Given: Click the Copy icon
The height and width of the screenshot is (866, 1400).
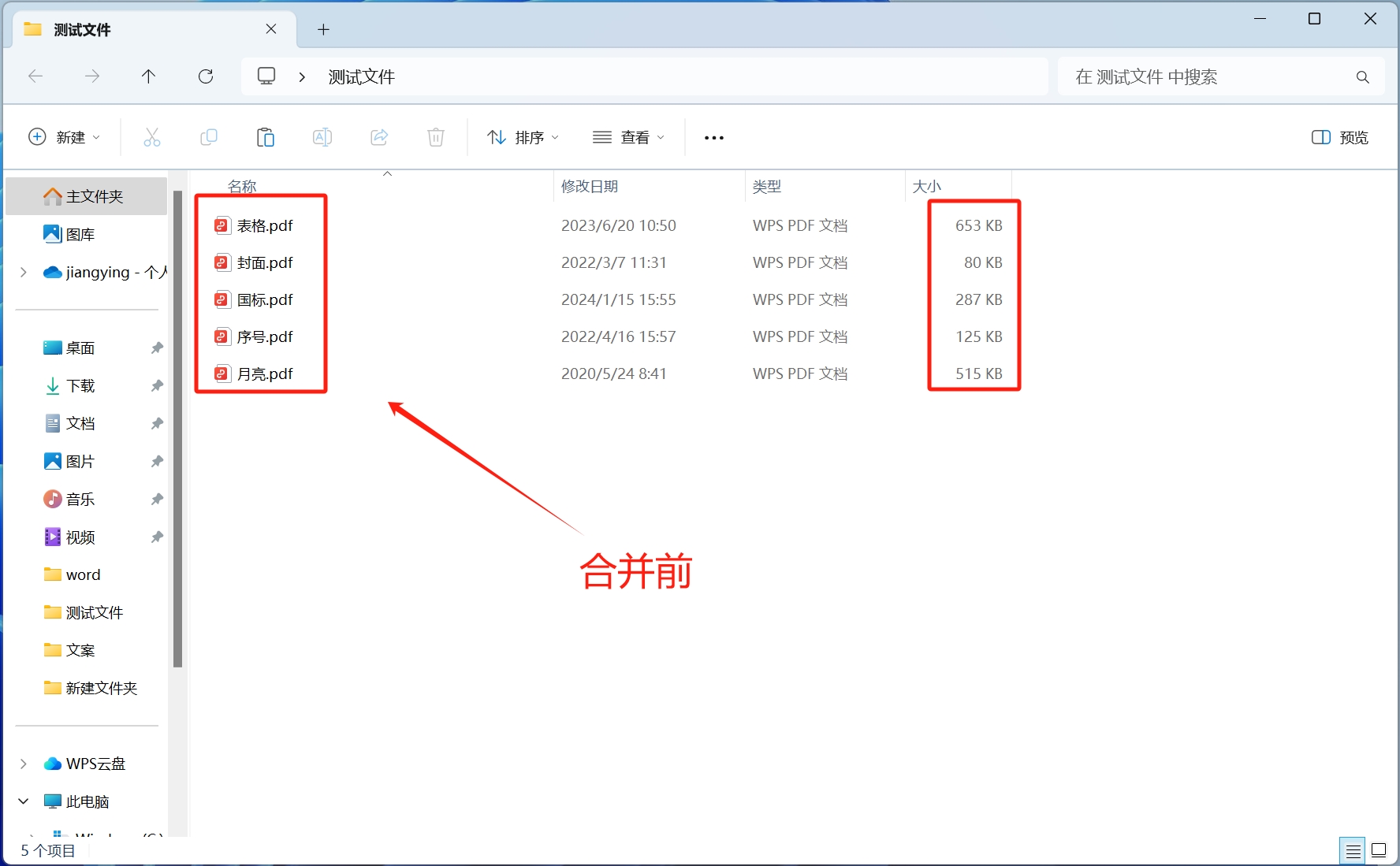Looking at the screenshot, I should pyautogui.click(x=209, y=137).
